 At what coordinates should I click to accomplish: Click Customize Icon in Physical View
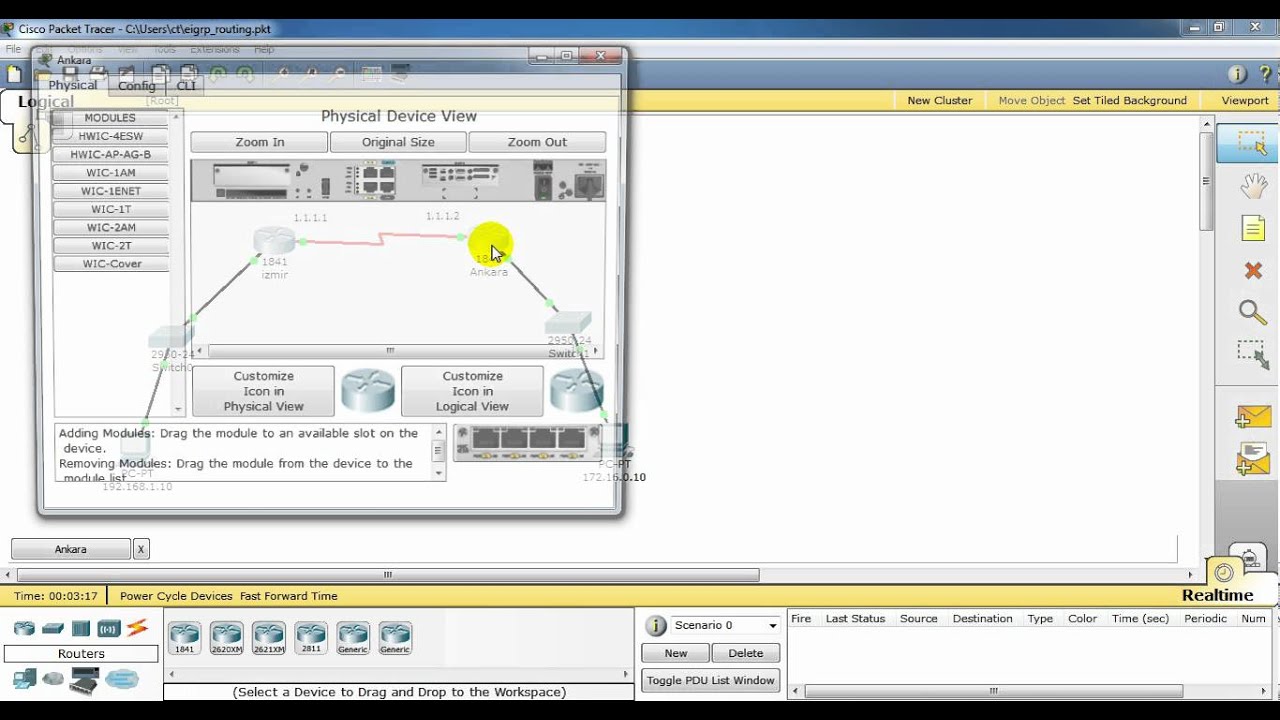coord(264,391)
